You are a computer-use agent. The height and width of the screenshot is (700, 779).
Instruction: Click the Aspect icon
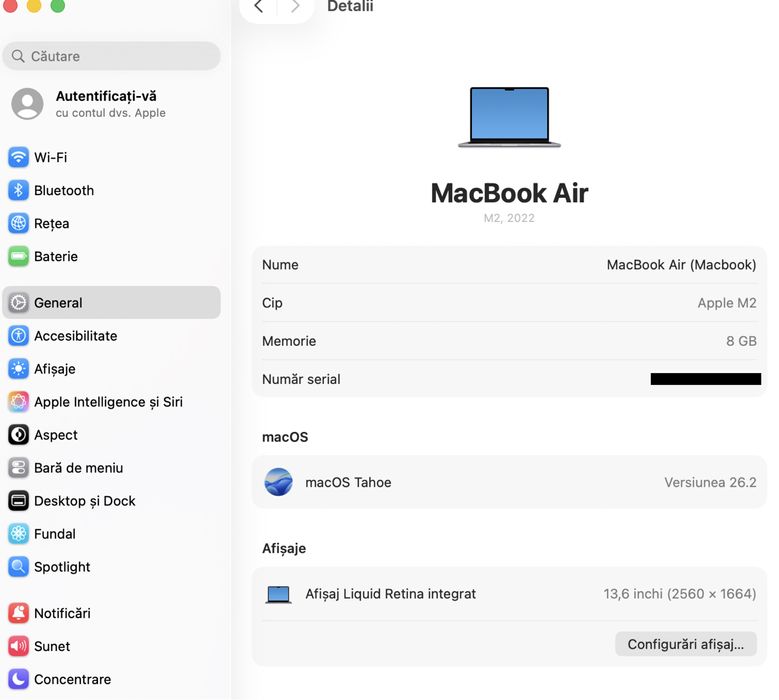(18, 435)
